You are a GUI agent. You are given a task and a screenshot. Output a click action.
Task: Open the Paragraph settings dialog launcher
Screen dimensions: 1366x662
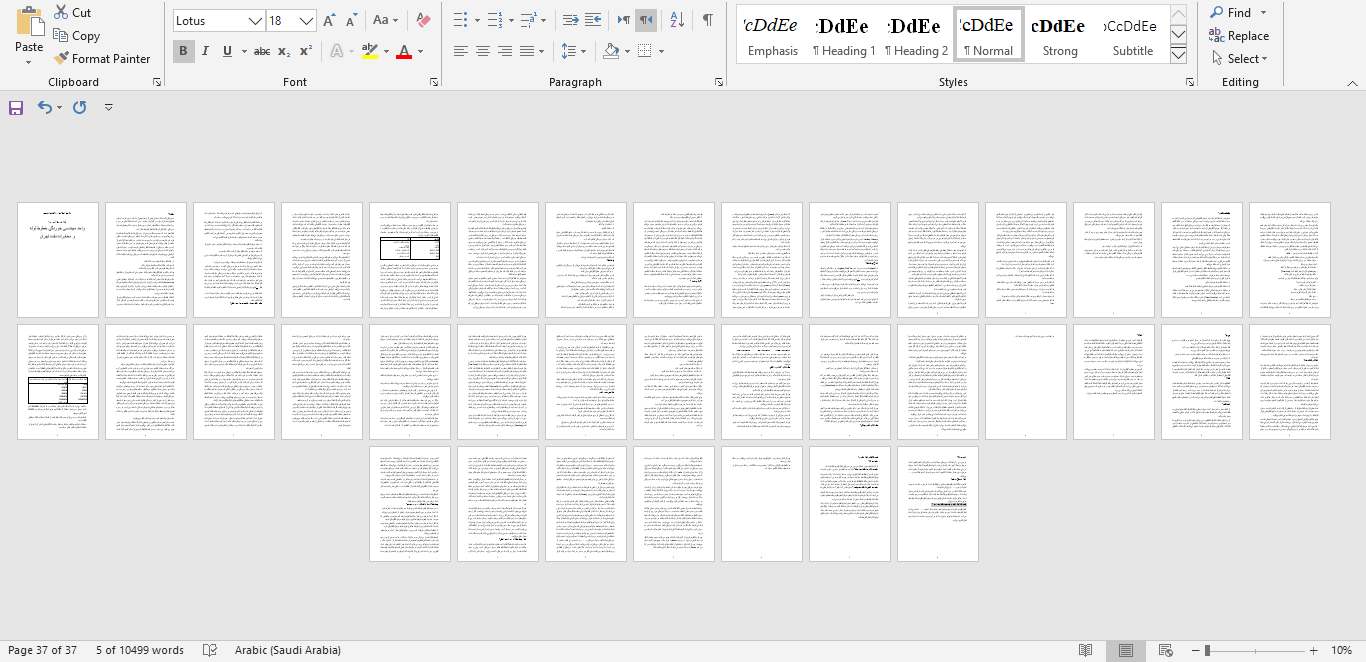coord(718,82)
